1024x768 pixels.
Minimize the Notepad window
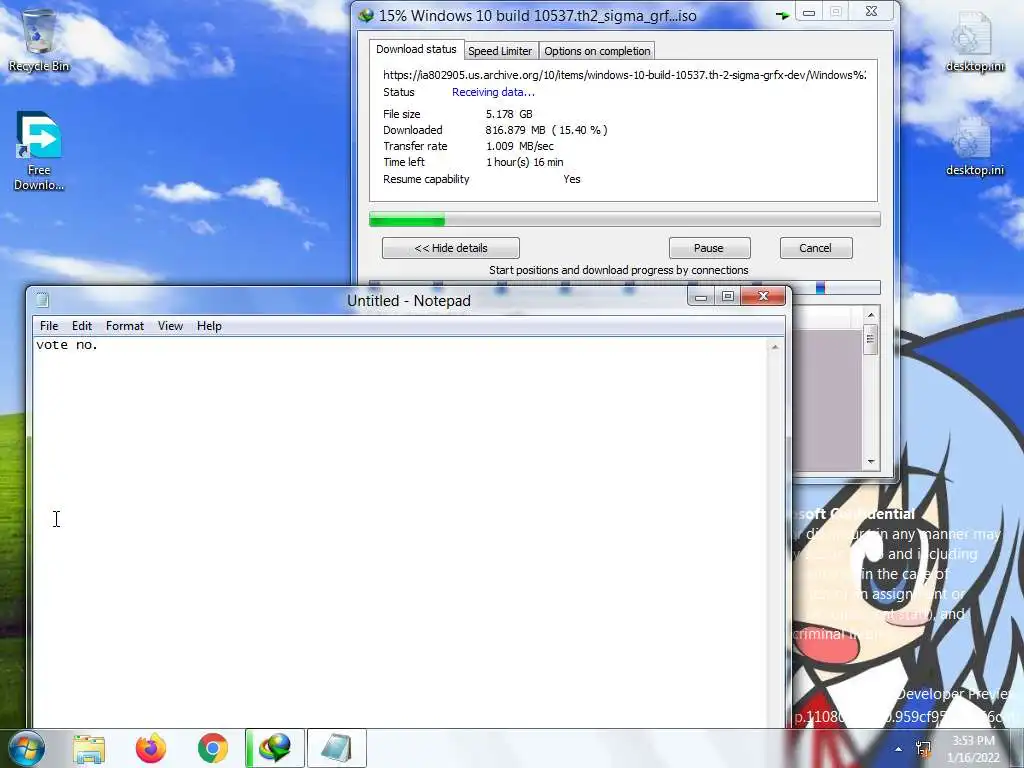701,297
